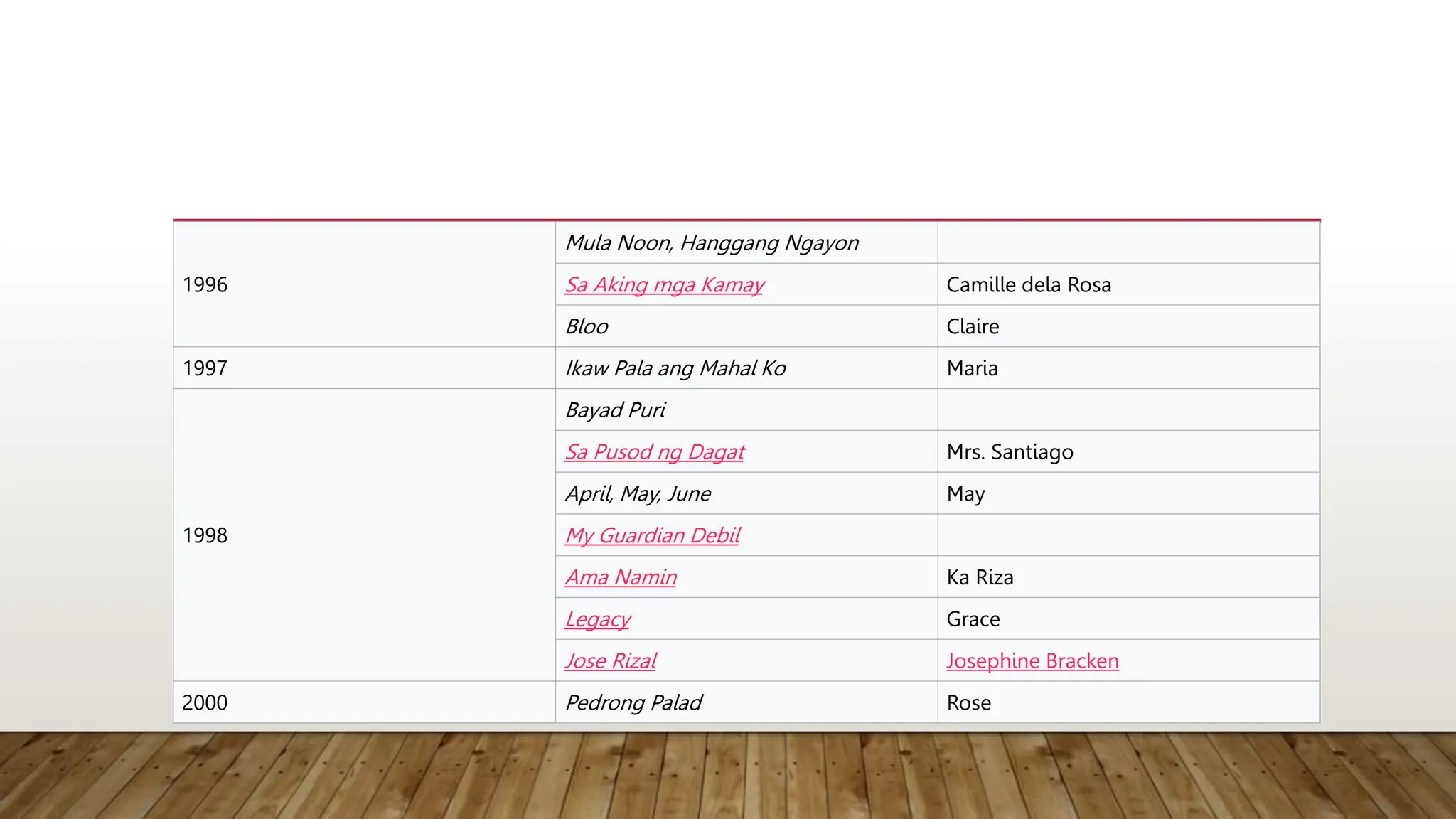Click the 1997 year cell
Image resolution: width=1456 pixels, height=819 pixels.
205,368
